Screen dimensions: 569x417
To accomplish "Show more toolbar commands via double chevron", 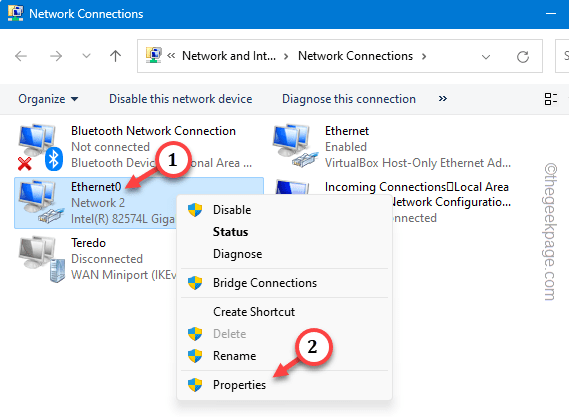I will click(443, 98).
